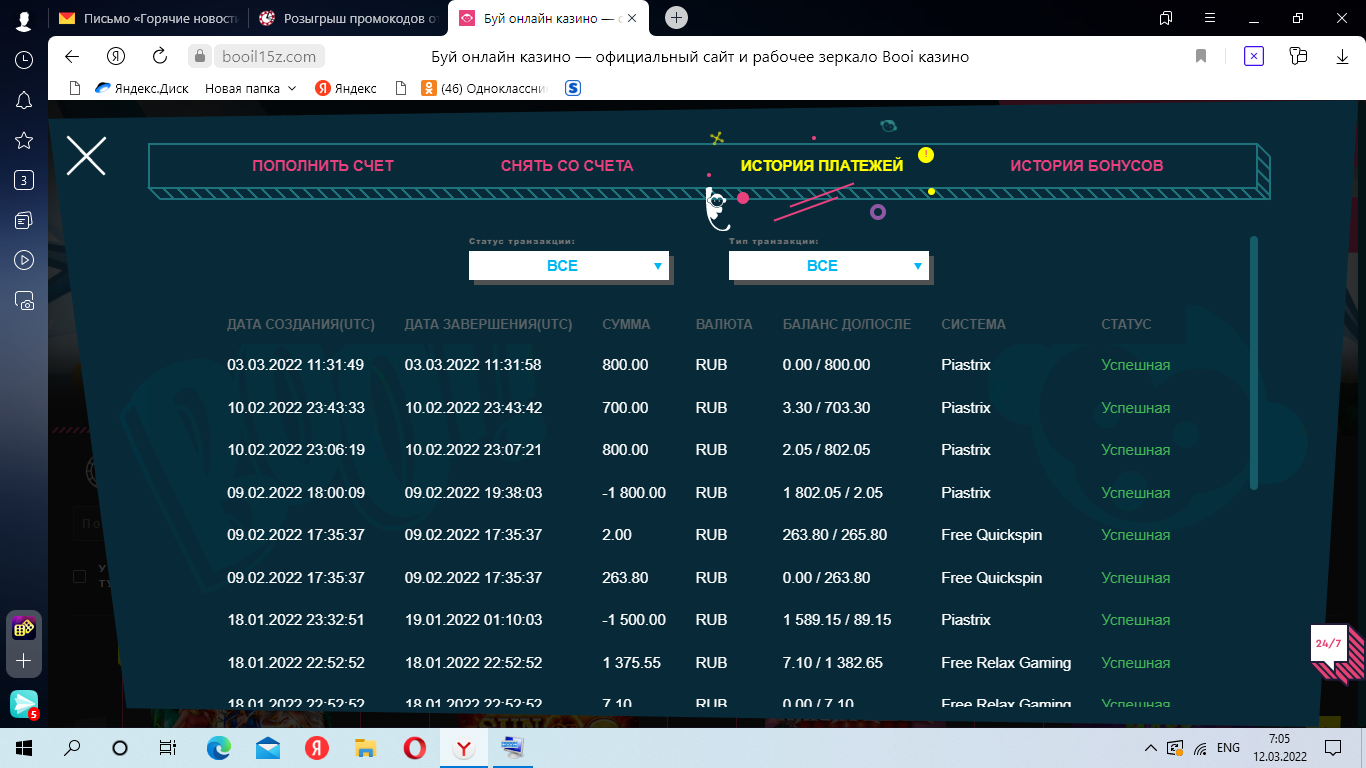1366x768 pixels.
Task: Select the ИСТОРИЯ ПЛАТЕЖЕЙ tab
Action: click(822, 166)
